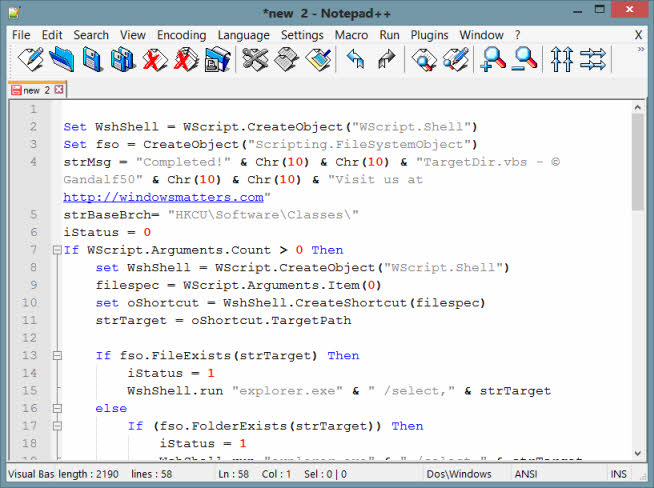Follow the windowsmatters.com link
The width and height of the screenshot is (654, 488).
[x=164, y=197]
